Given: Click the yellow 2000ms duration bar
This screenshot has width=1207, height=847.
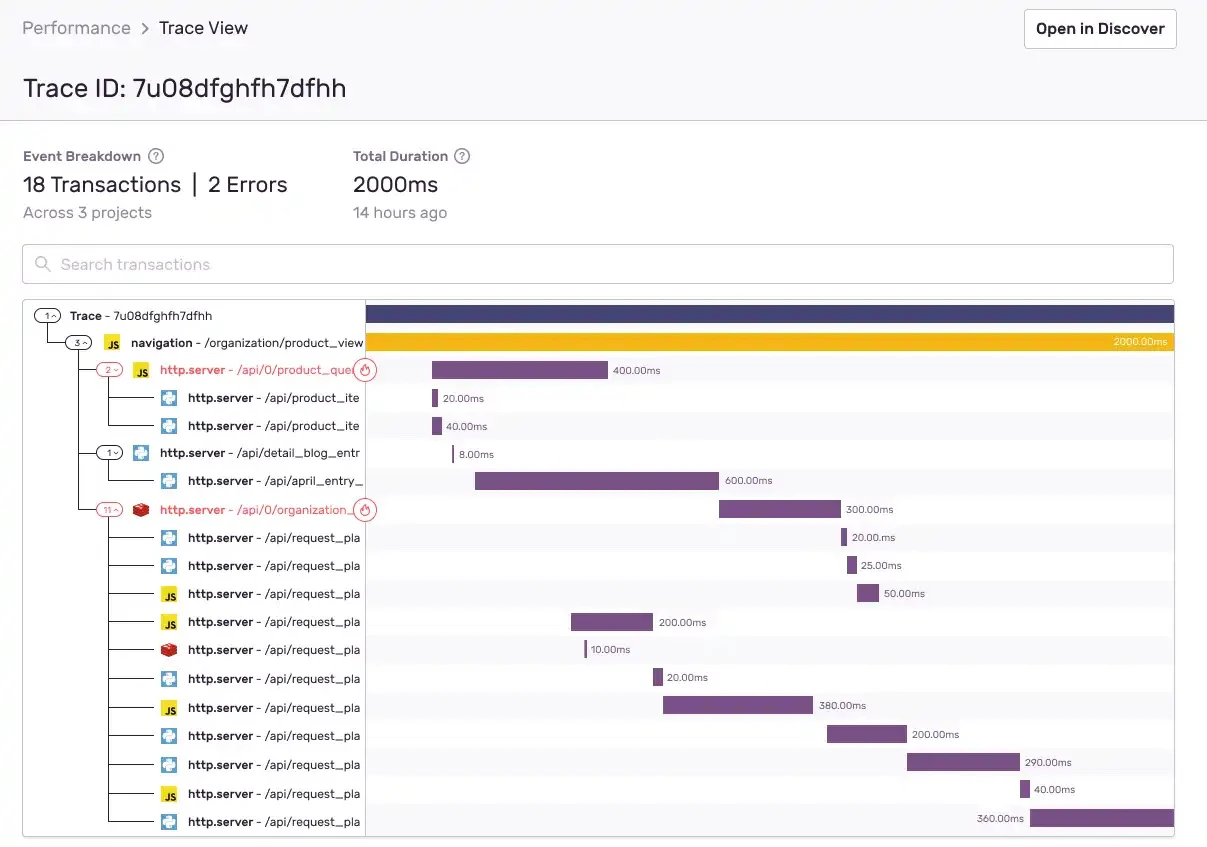Looking at the screenshot, I should 770,341.
